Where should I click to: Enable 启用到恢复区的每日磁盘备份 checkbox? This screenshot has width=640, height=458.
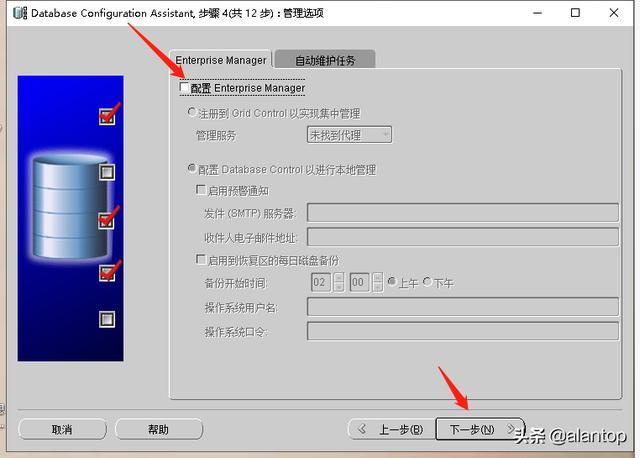pos(201,260)
